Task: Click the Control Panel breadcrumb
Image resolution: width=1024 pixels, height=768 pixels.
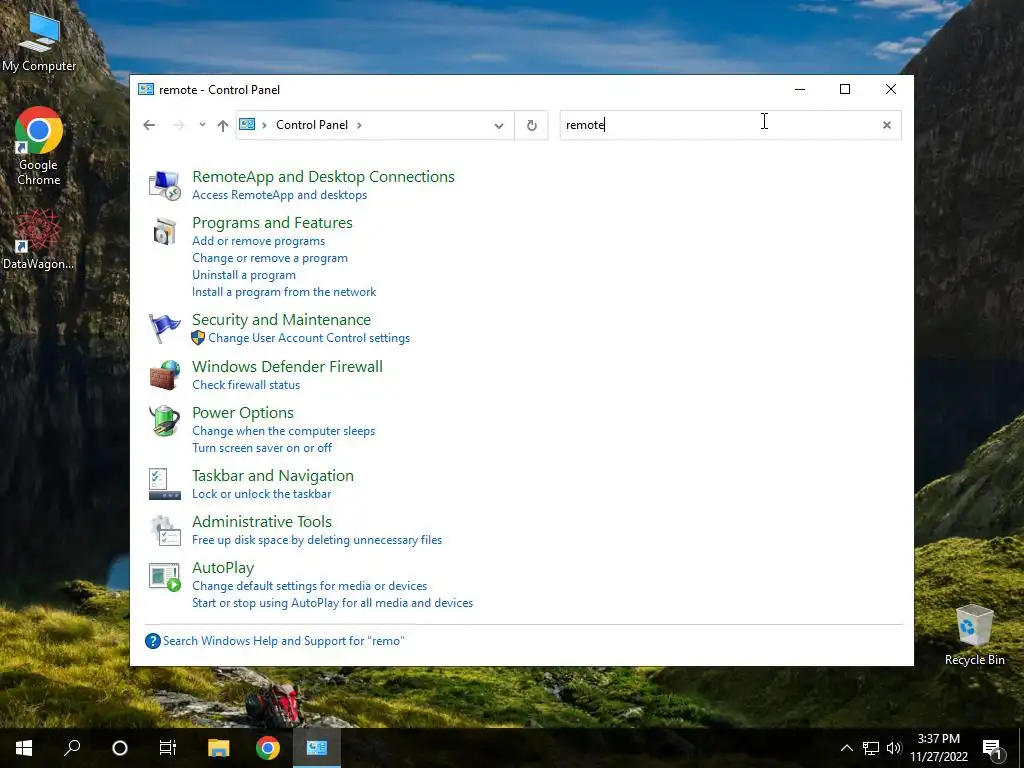Action: [x=312, y=125]
